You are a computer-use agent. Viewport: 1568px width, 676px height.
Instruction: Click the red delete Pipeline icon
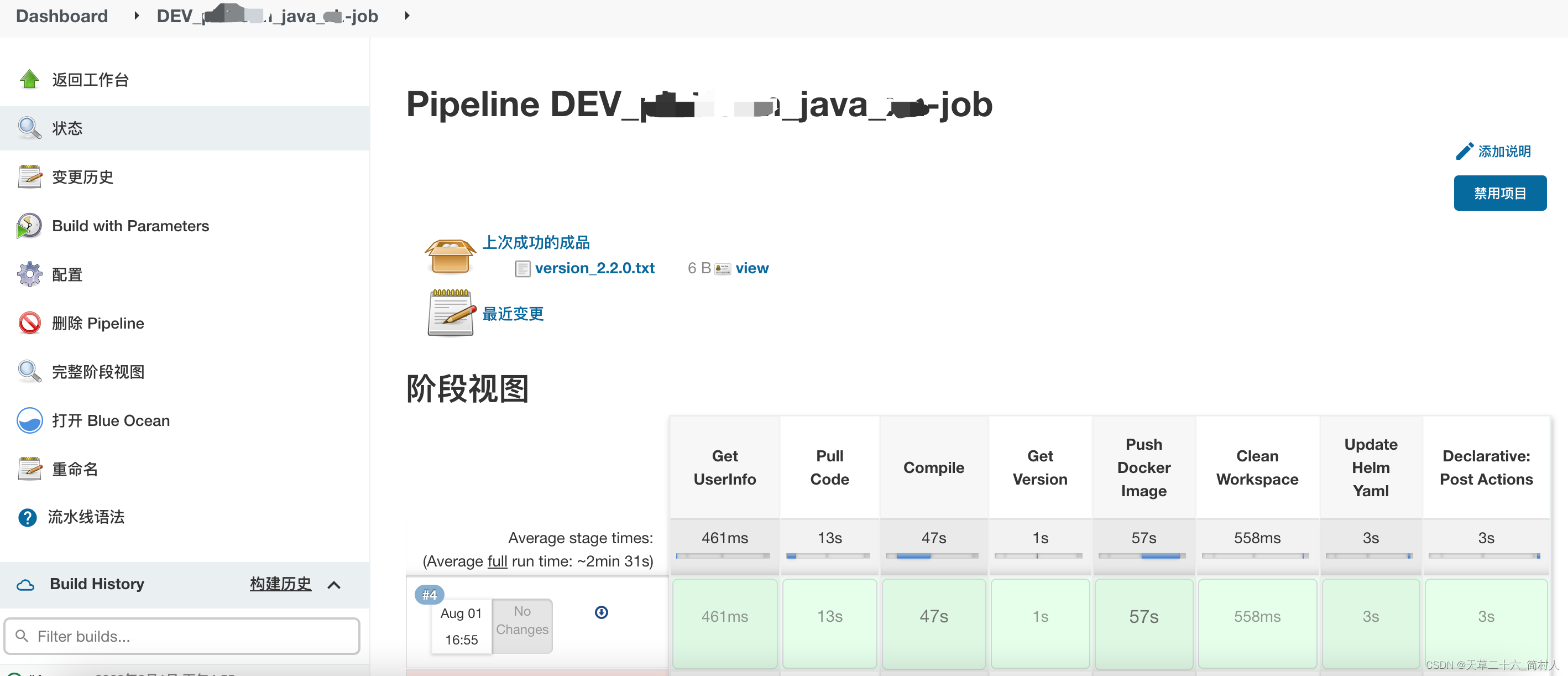29,324
